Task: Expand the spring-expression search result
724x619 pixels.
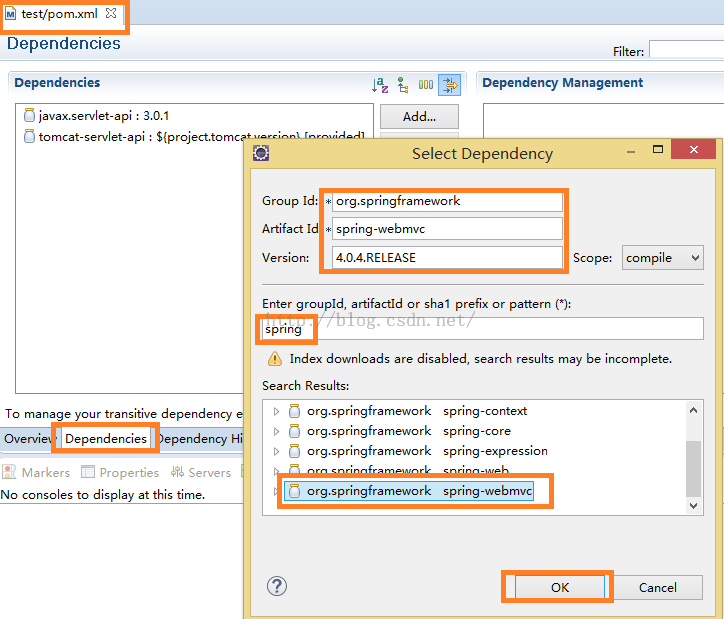Action: click(x=276, y=451)
